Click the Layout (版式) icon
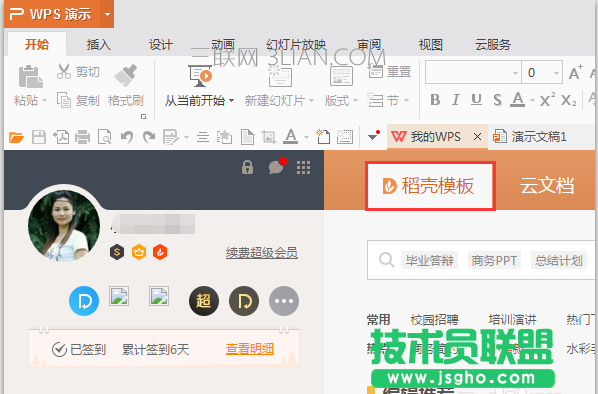Viewport: 598px width, 394px height. 341,76
